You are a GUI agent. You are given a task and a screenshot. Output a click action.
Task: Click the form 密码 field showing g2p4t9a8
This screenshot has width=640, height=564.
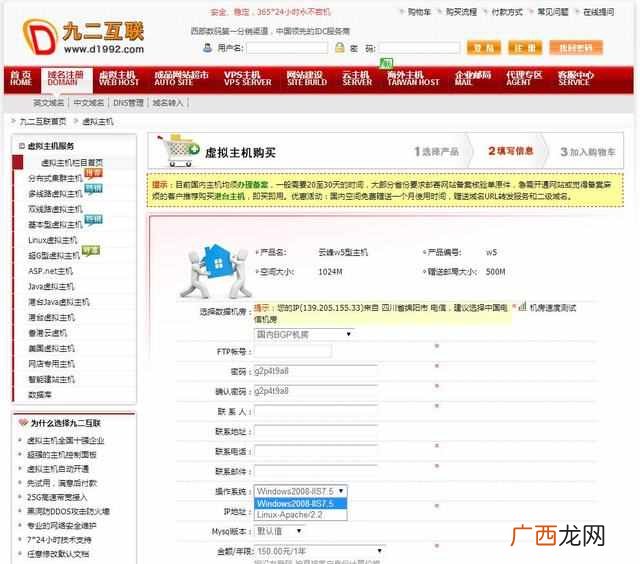316,371
